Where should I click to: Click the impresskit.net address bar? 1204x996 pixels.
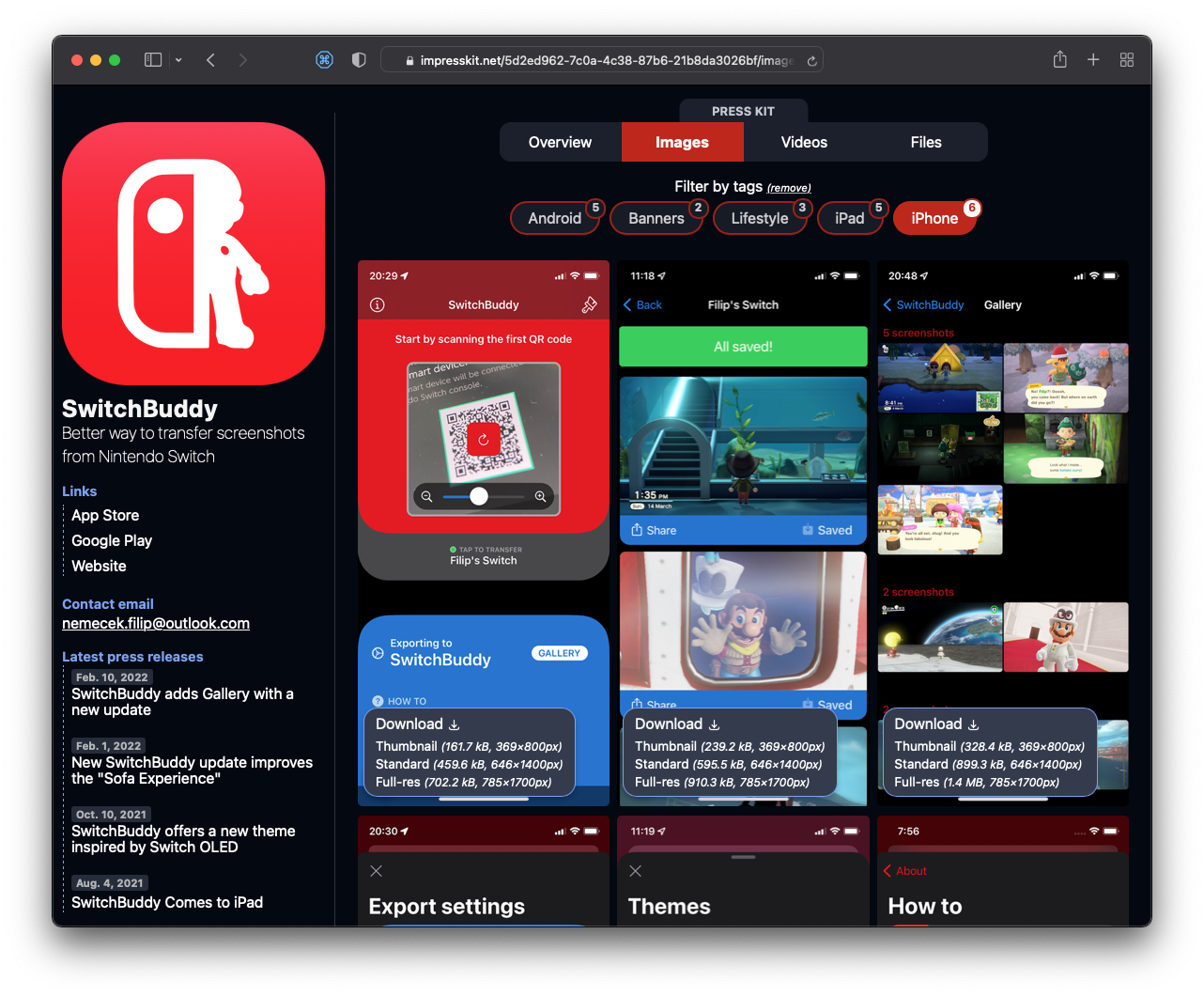(602, 60)
